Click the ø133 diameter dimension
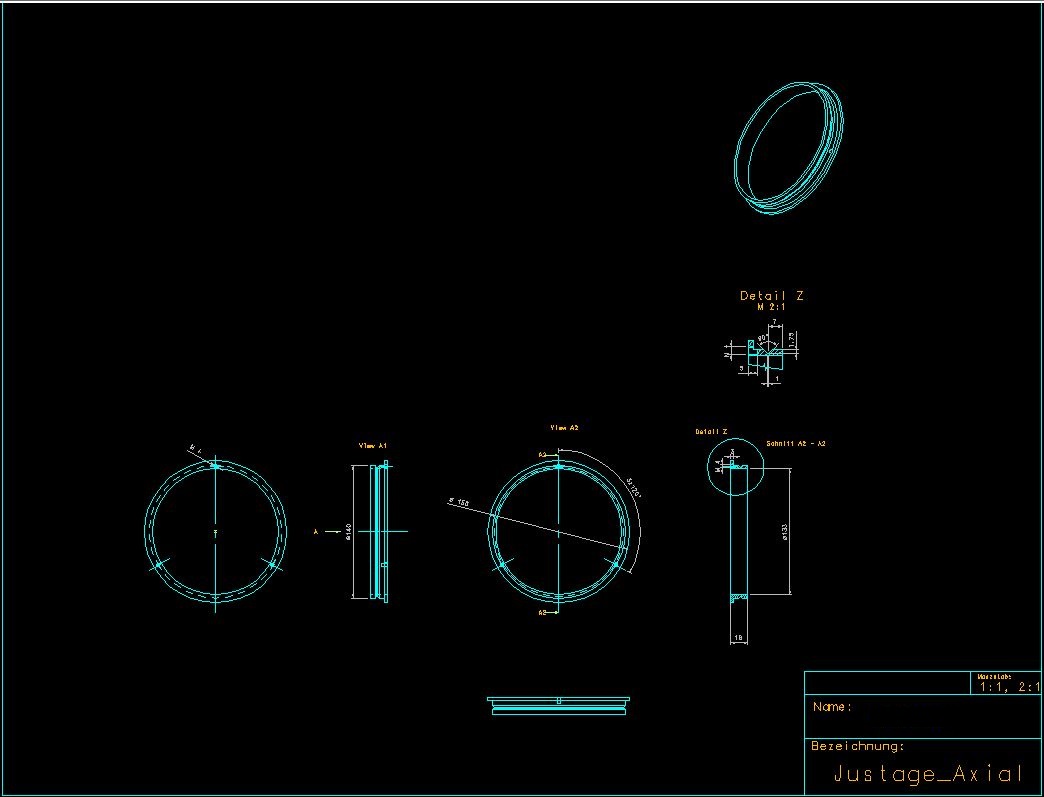 [x=784, y=531]
